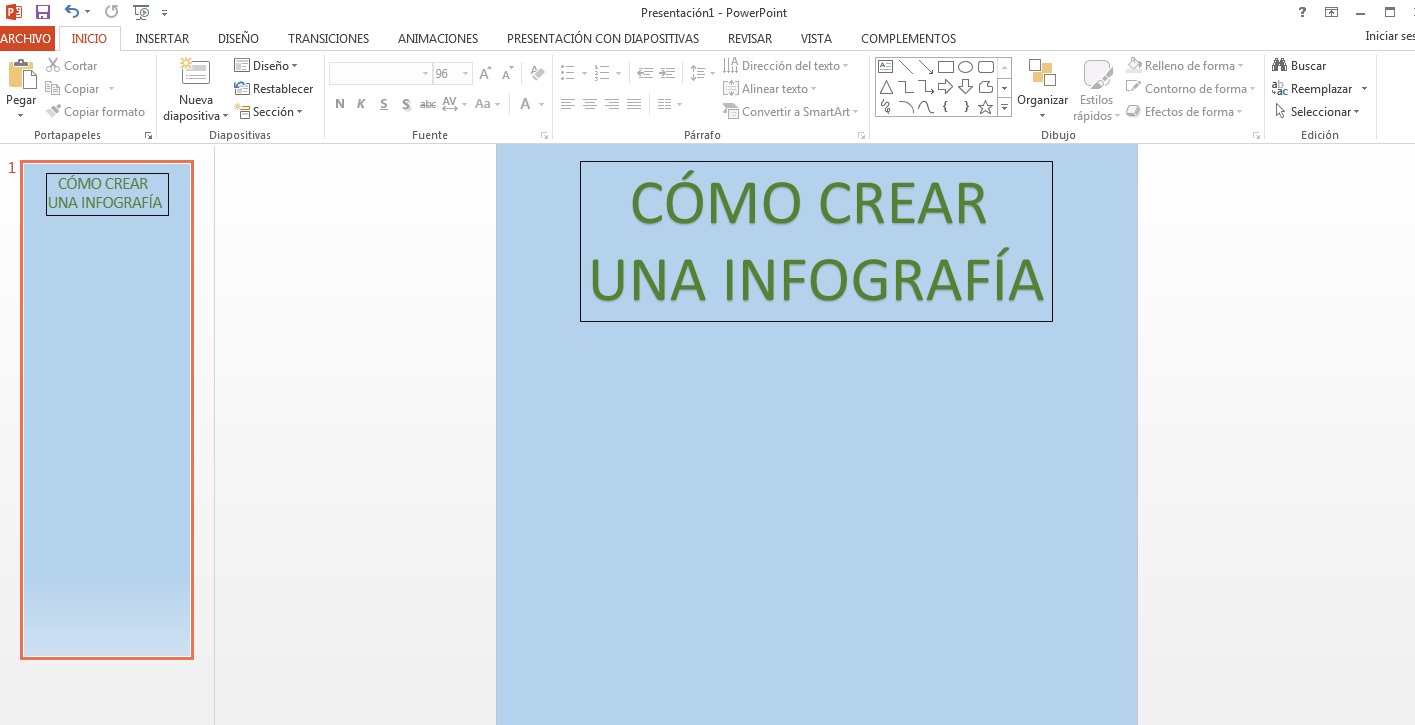Select the oval shape in the shapes gallery
The image size is (1415, 725).
click(965, 67)
